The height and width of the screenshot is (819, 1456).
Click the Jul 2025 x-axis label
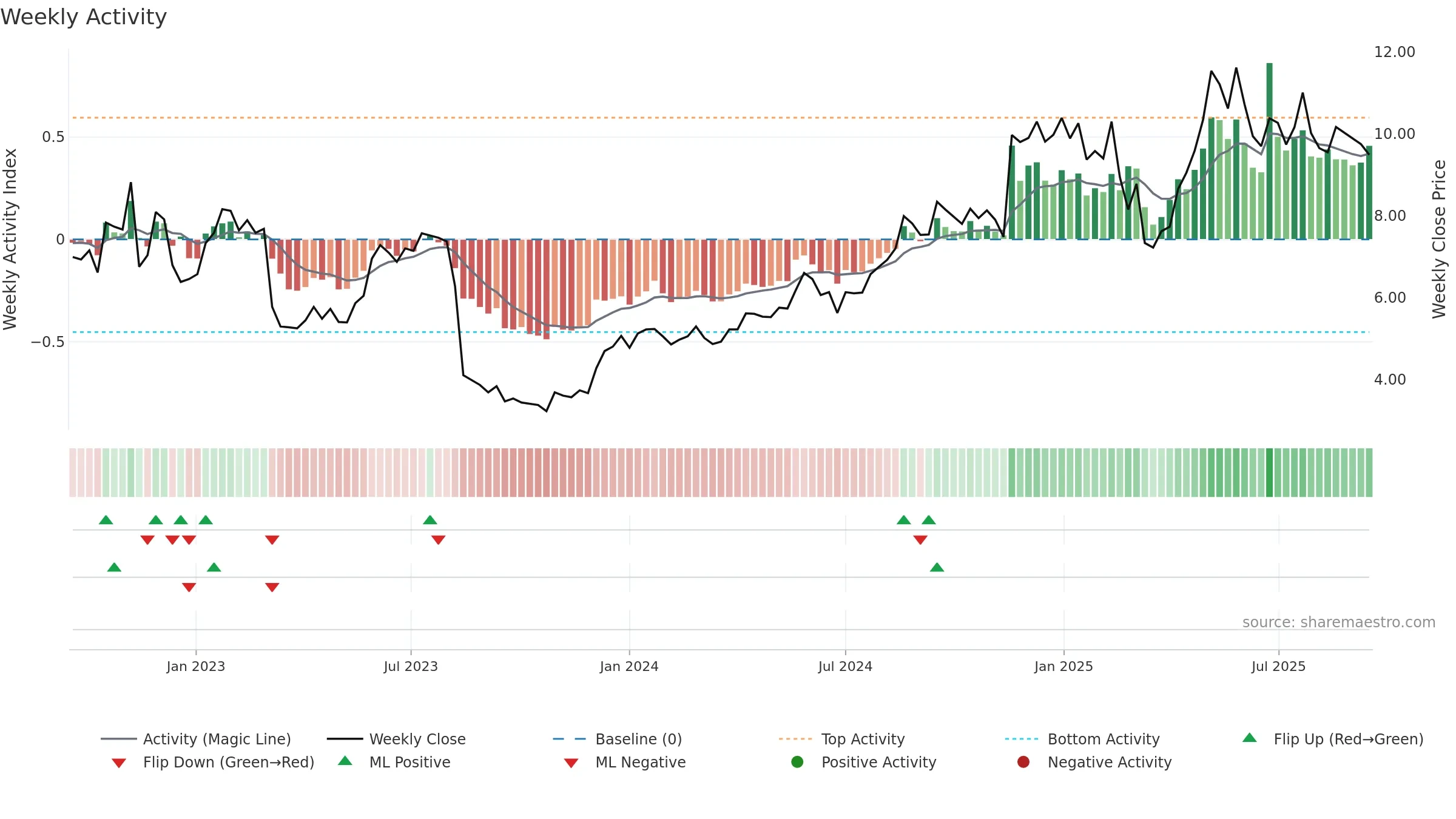(x=1278, y=666)
